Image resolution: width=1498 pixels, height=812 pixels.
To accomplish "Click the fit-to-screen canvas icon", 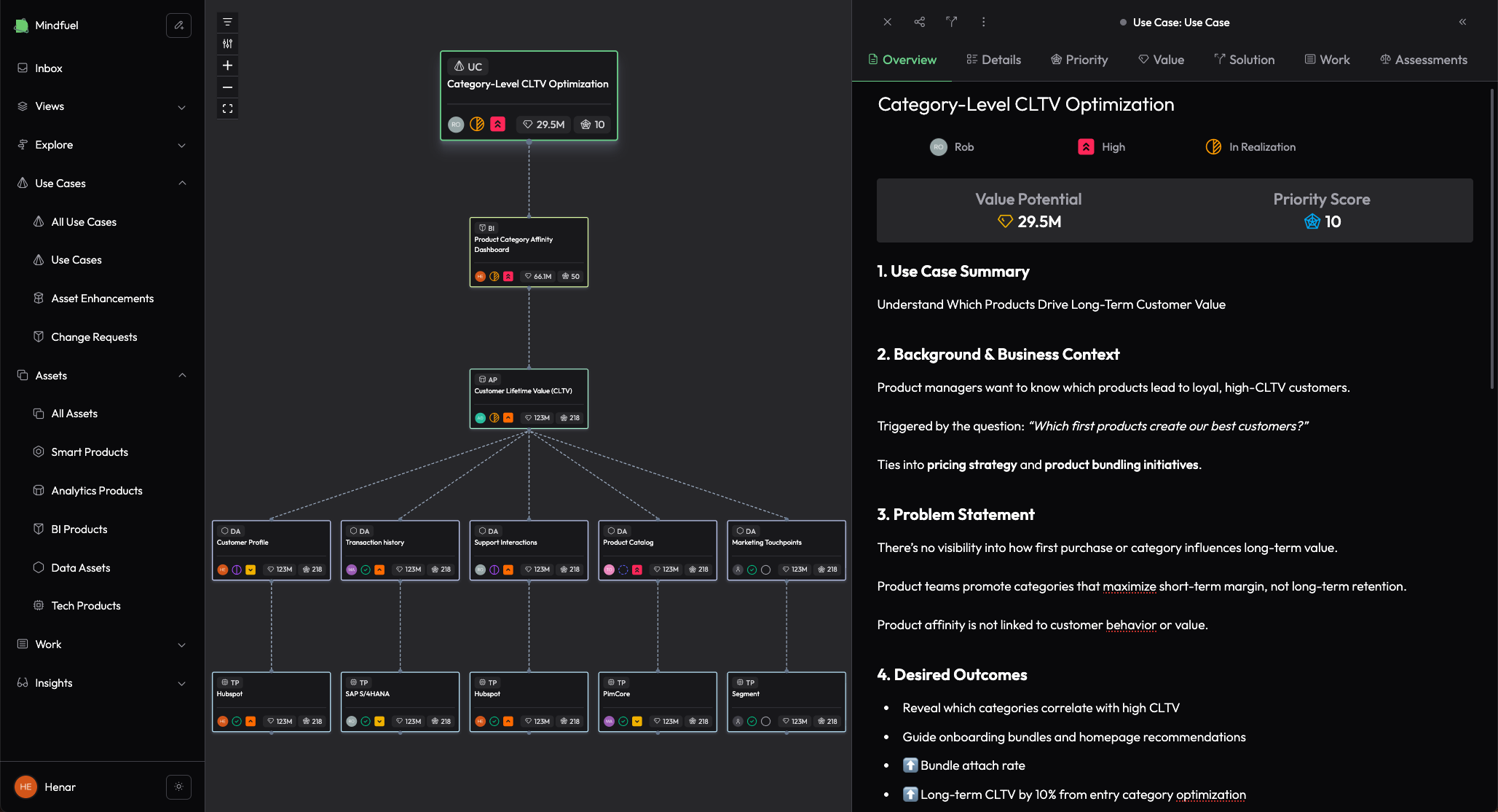I will pyautogui.click(x=227, y=109).
